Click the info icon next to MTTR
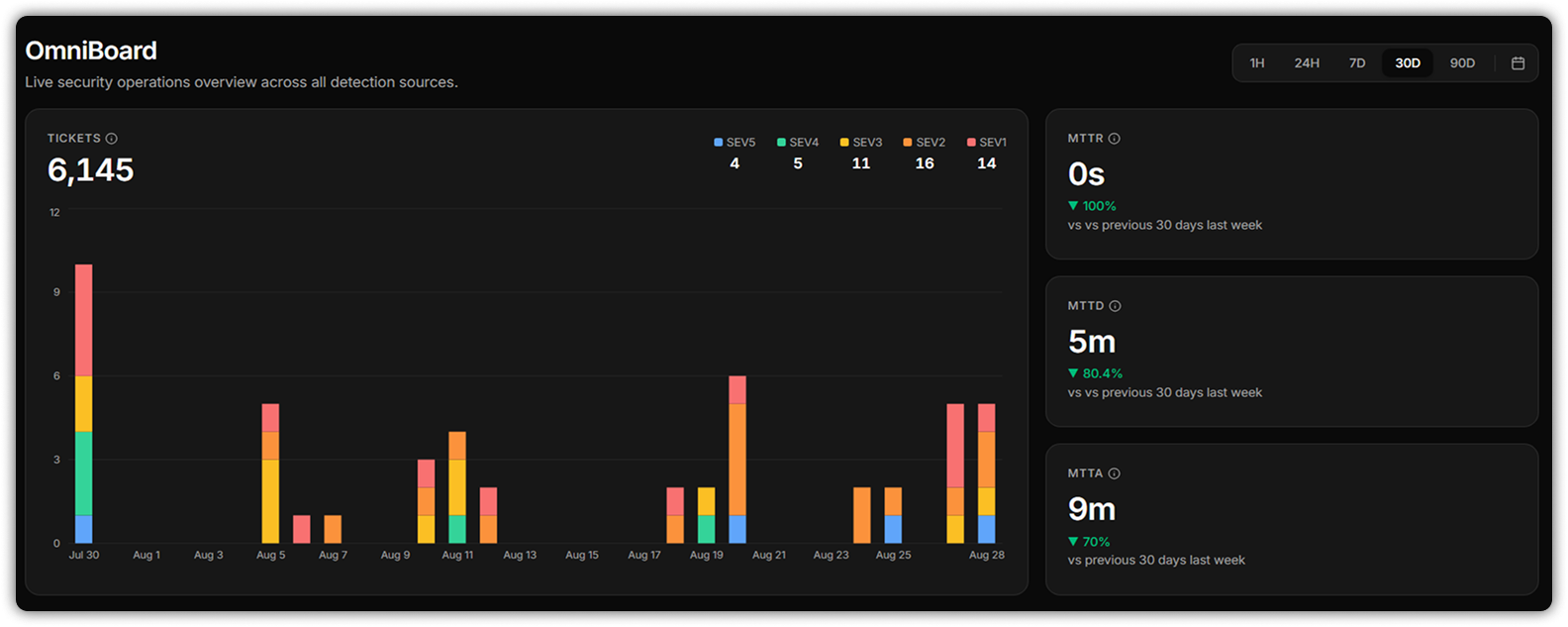1568x627 pixels. pyautogui.click(x=1115, y=139)
